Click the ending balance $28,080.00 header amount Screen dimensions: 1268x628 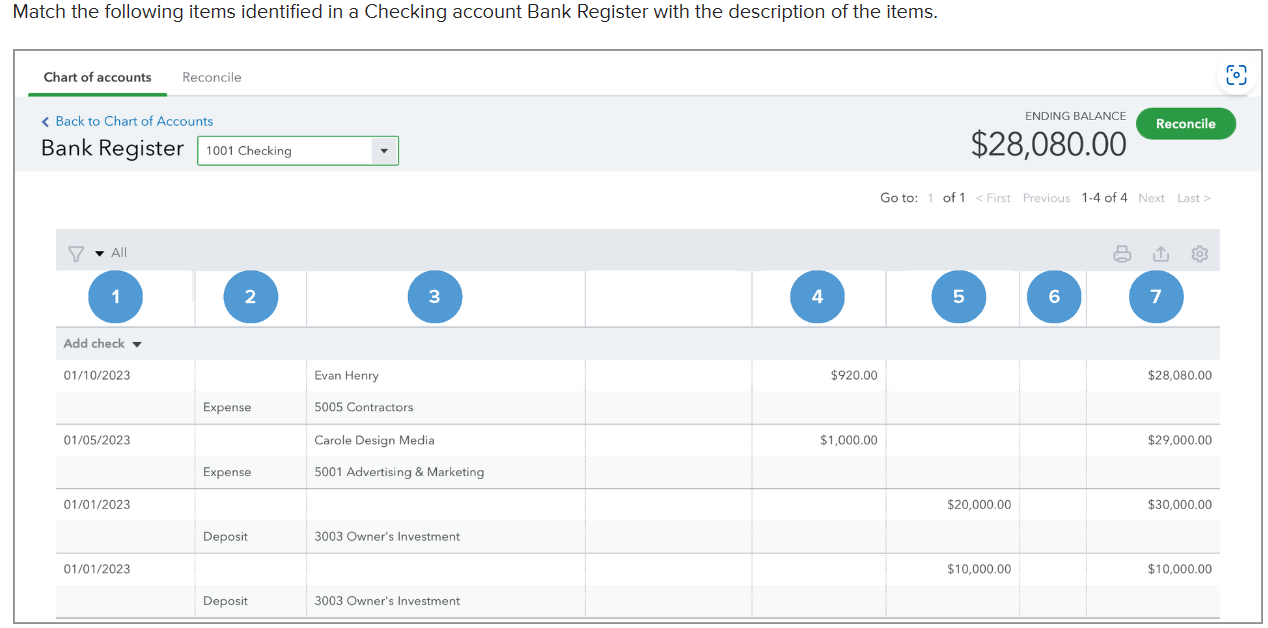(x=1048, y=144)
